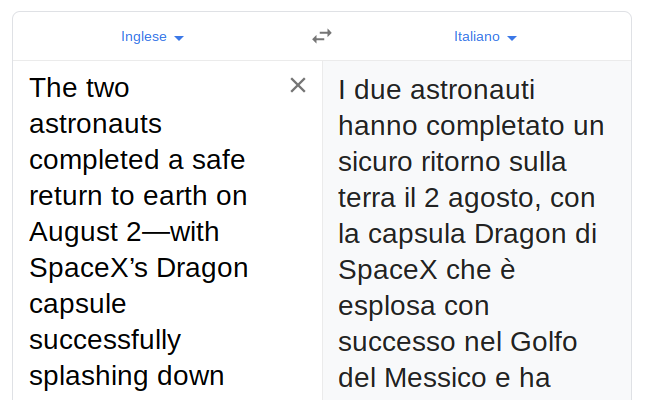Click the arrow beside Inglese
646x400 pixels.
click(x=179, y=38)
